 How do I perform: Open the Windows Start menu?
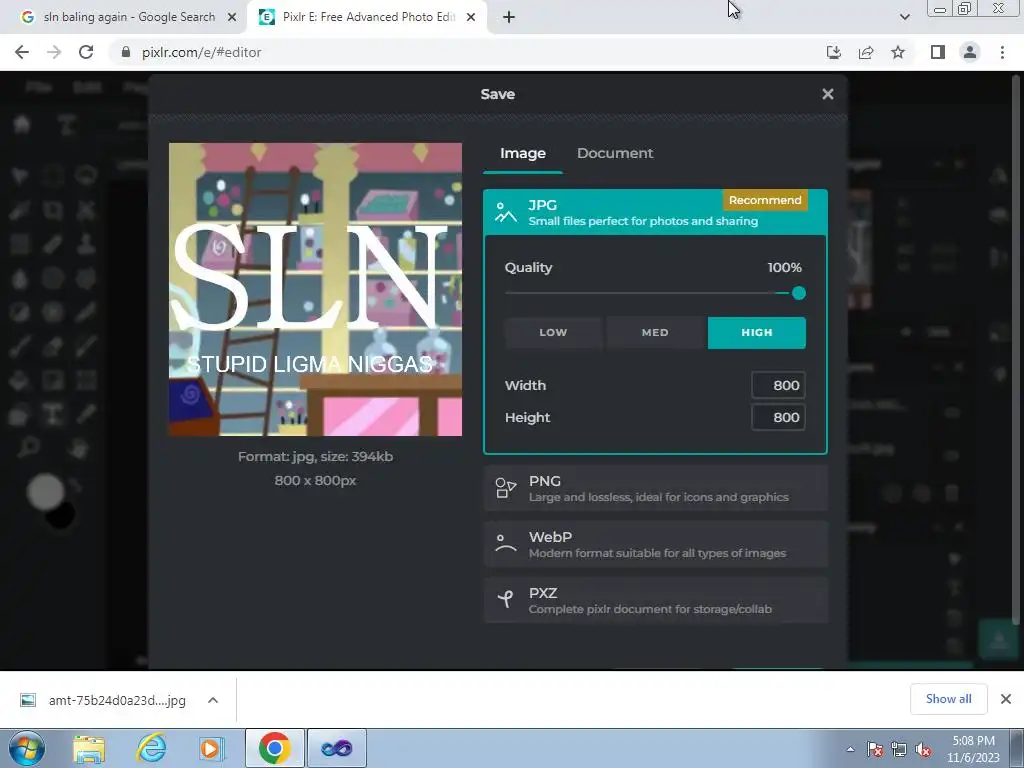pos(27,748)
